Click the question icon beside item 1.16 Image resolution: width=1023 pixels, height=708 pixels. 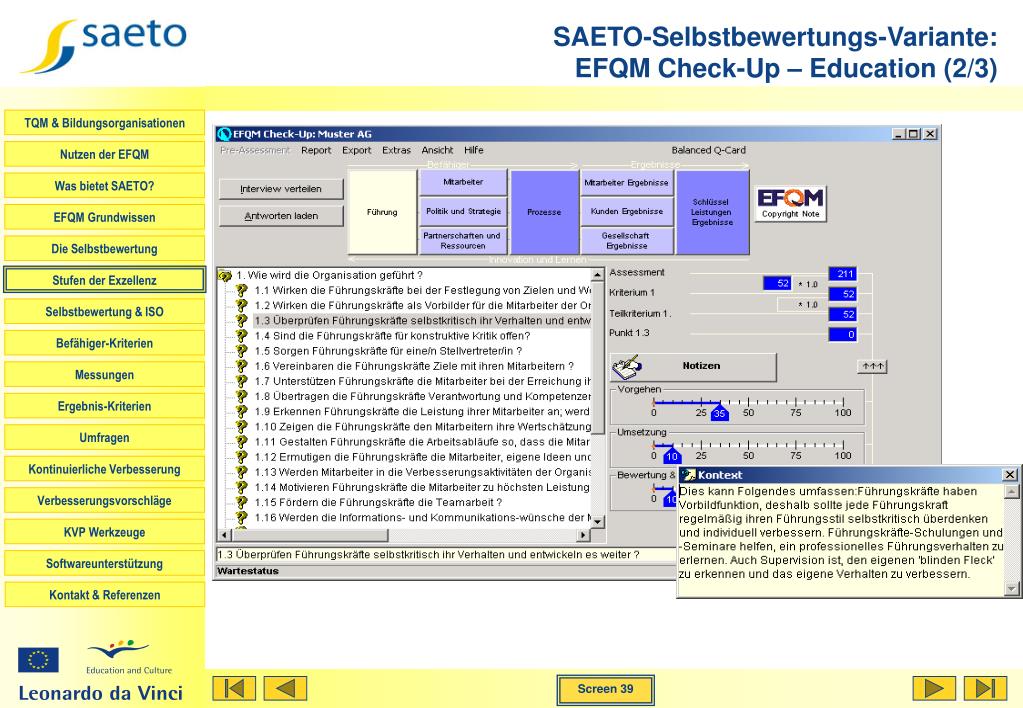point(241,517)
